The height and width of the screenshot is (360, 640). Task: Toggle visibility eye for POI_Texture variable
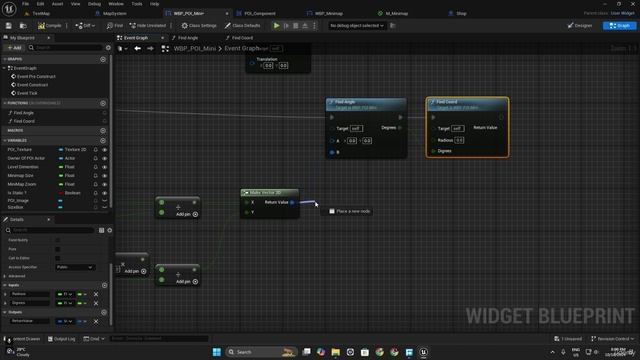pyautogui.click(x=104, y=150)
